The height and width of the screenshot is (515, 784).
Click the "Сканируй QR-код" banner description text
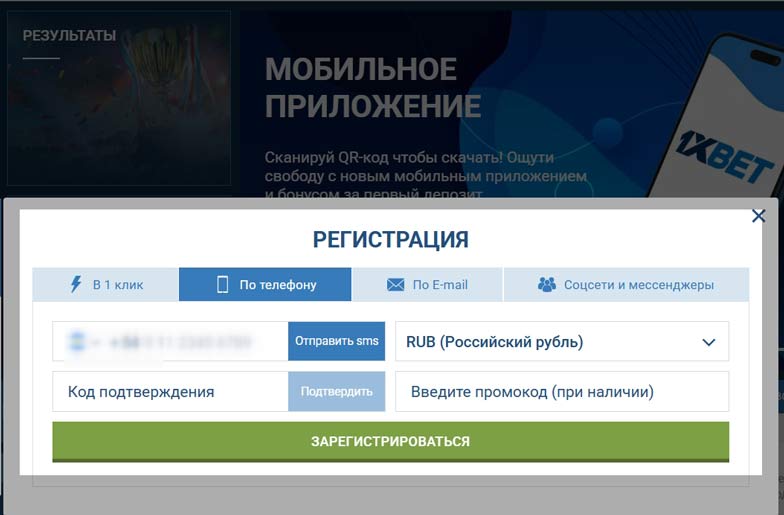(x=425, y=176)
